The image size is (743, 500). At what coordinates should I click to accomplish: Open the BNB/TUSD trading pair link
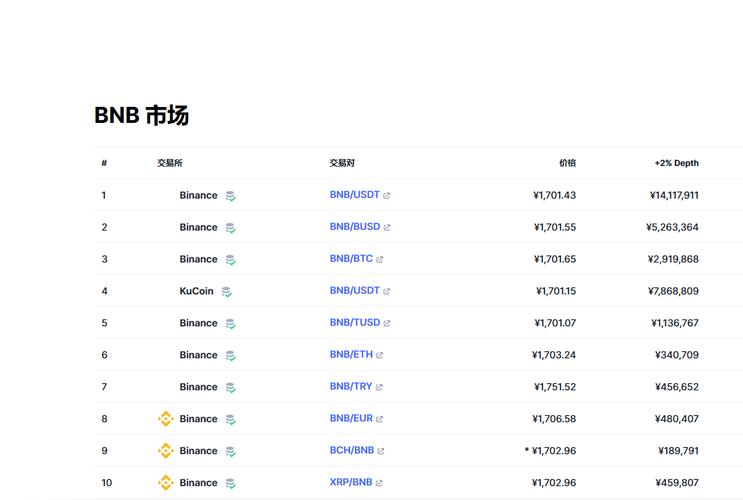click(x=355, y=322)
